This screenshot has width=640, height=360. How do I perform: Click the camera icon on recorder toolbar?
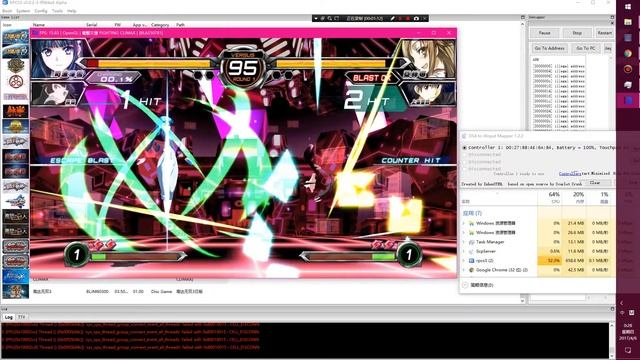click(x=416, y=18)
